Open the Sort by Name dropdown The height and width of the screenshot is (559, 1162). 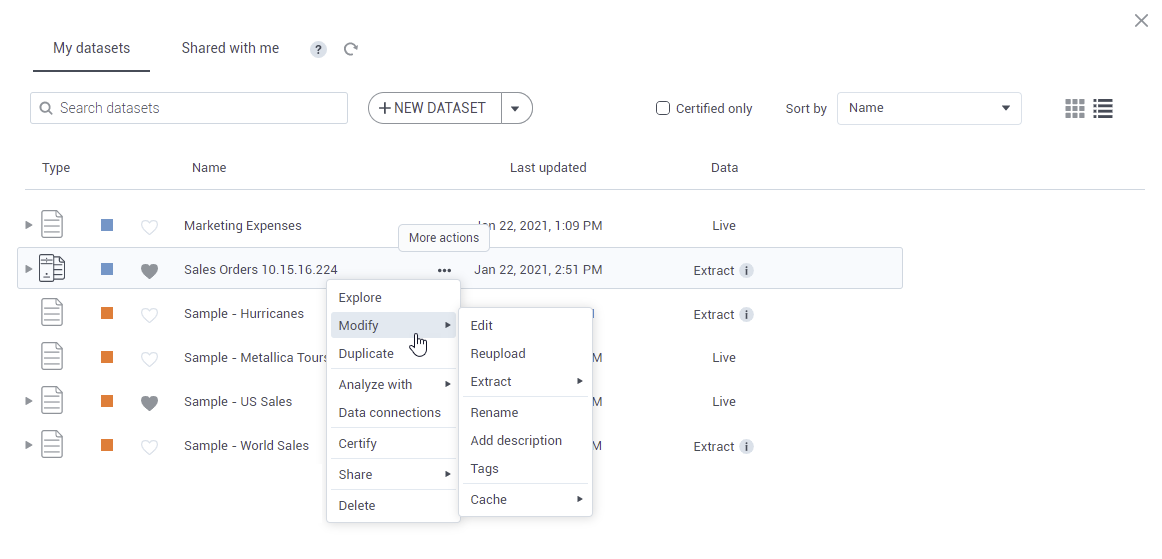pyautogui.click(x=928, y=108)
